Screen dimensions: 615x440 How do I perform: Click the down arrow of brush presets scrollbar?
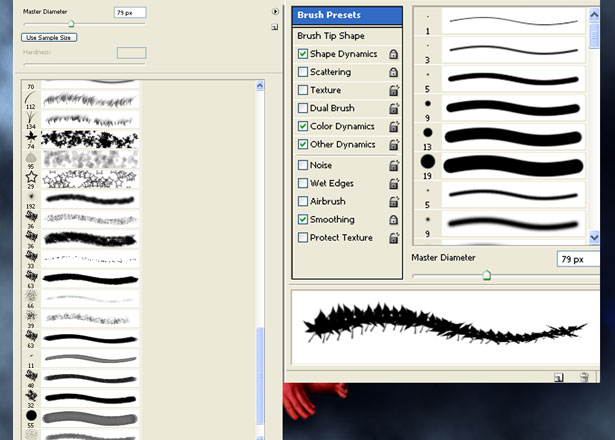click(x=594, y=237)
